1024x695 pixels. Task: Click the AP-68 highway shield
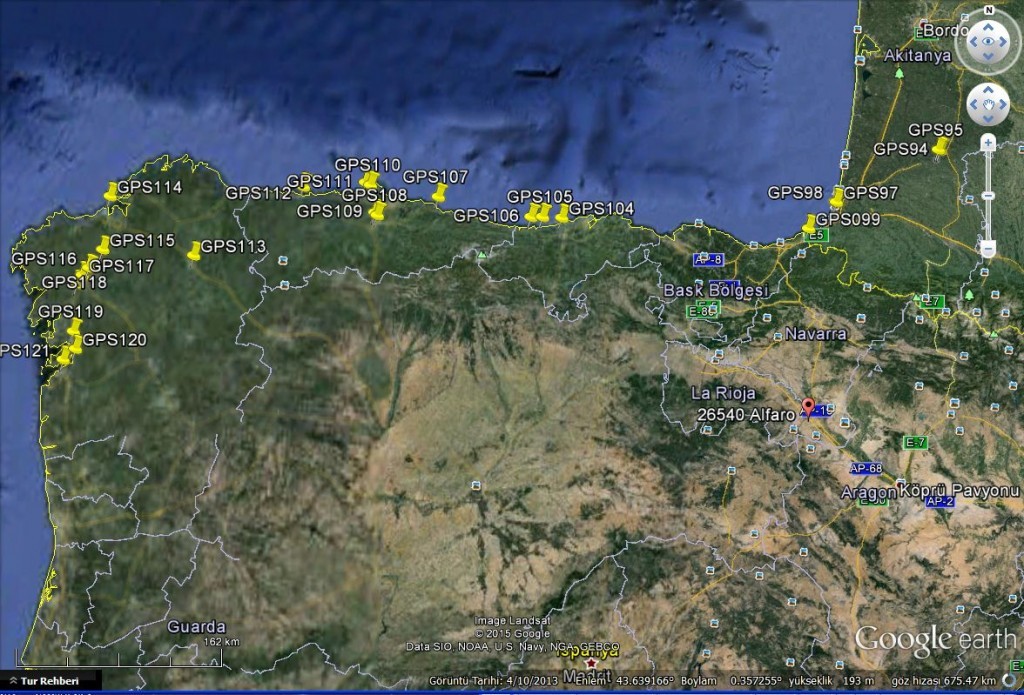(865, 468)
